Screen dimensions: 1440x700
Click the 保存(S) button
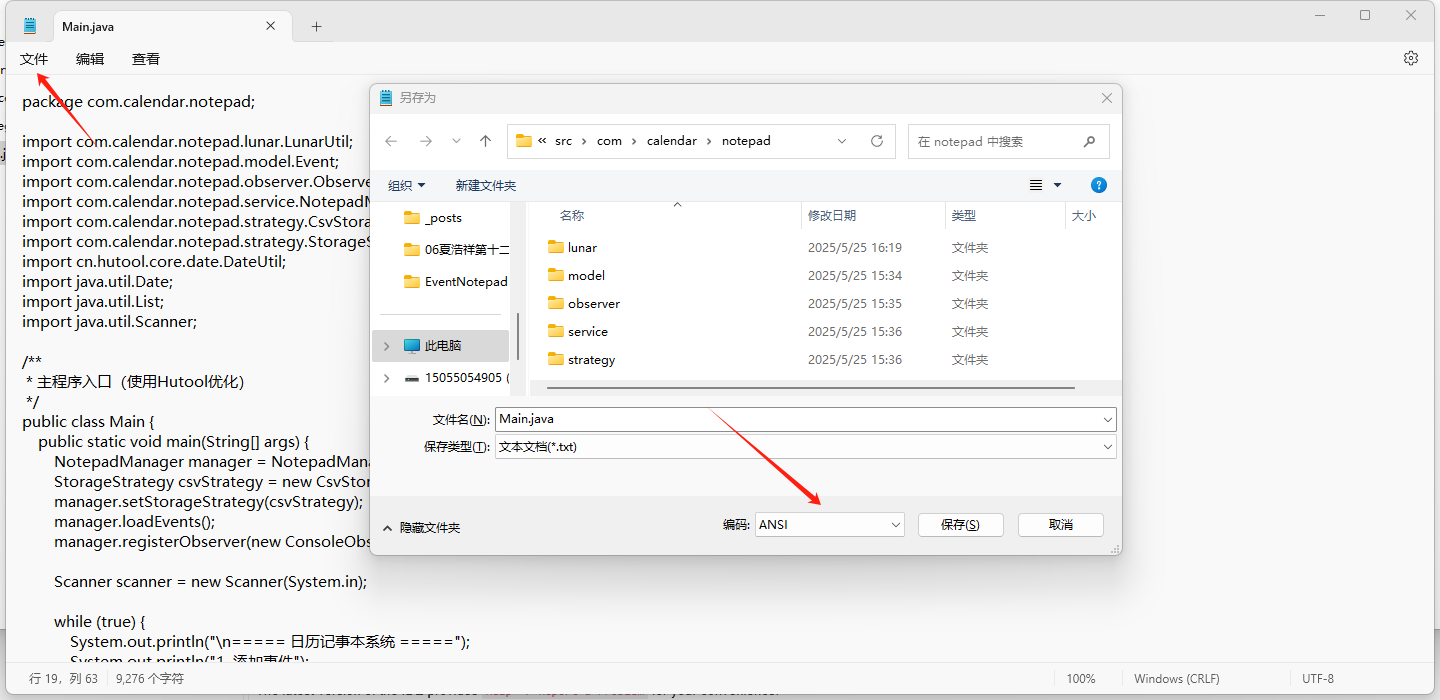coord(960,524)
